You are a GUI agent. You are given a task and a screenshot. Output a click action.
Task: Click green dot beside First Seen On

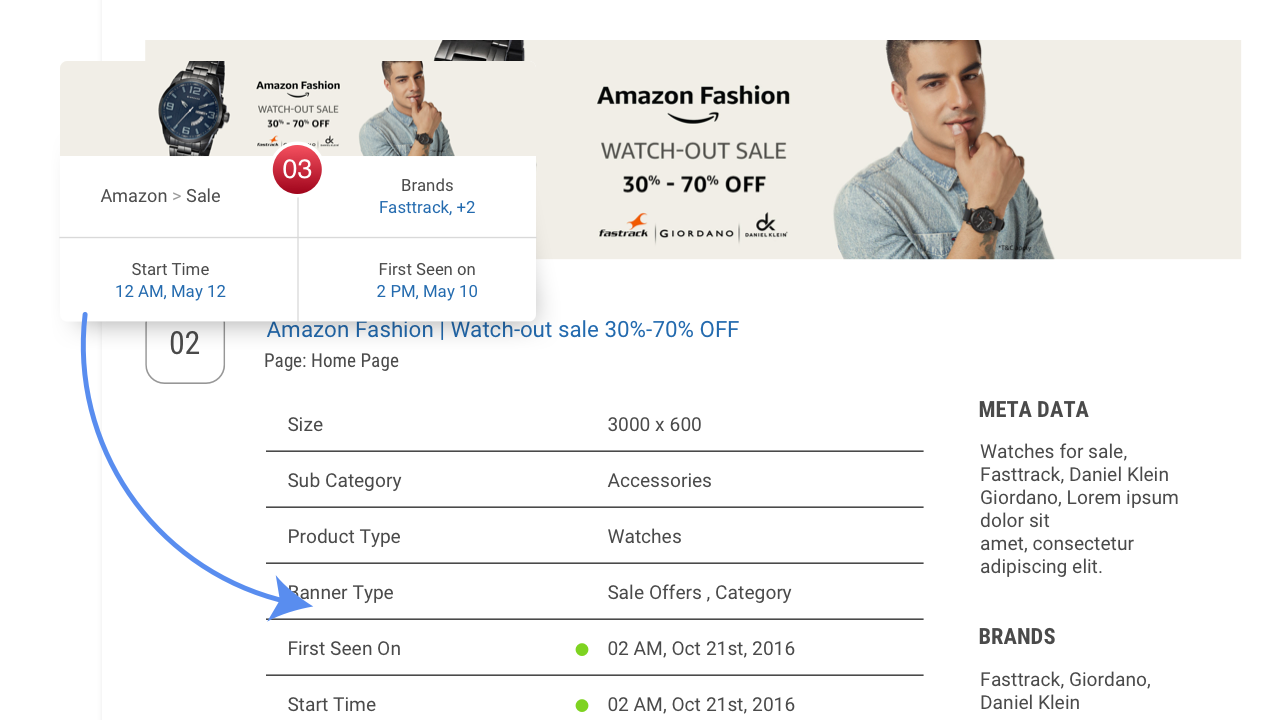[582, 650]
